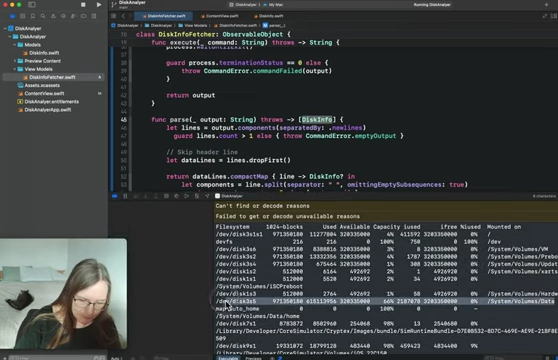Open the Bookmark navigator

point(33,16)
